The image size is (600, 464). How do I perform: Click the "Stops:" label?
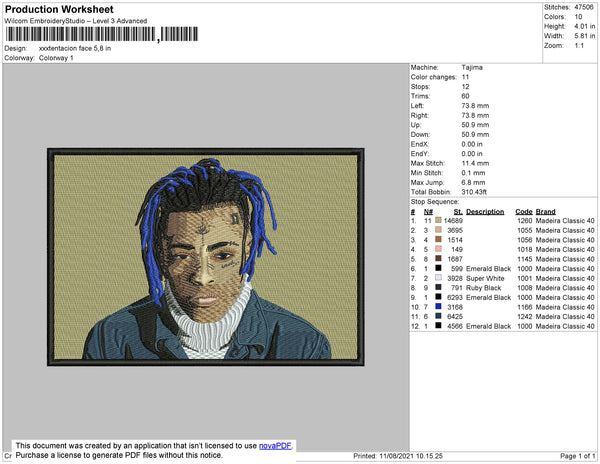pos(420,87)
